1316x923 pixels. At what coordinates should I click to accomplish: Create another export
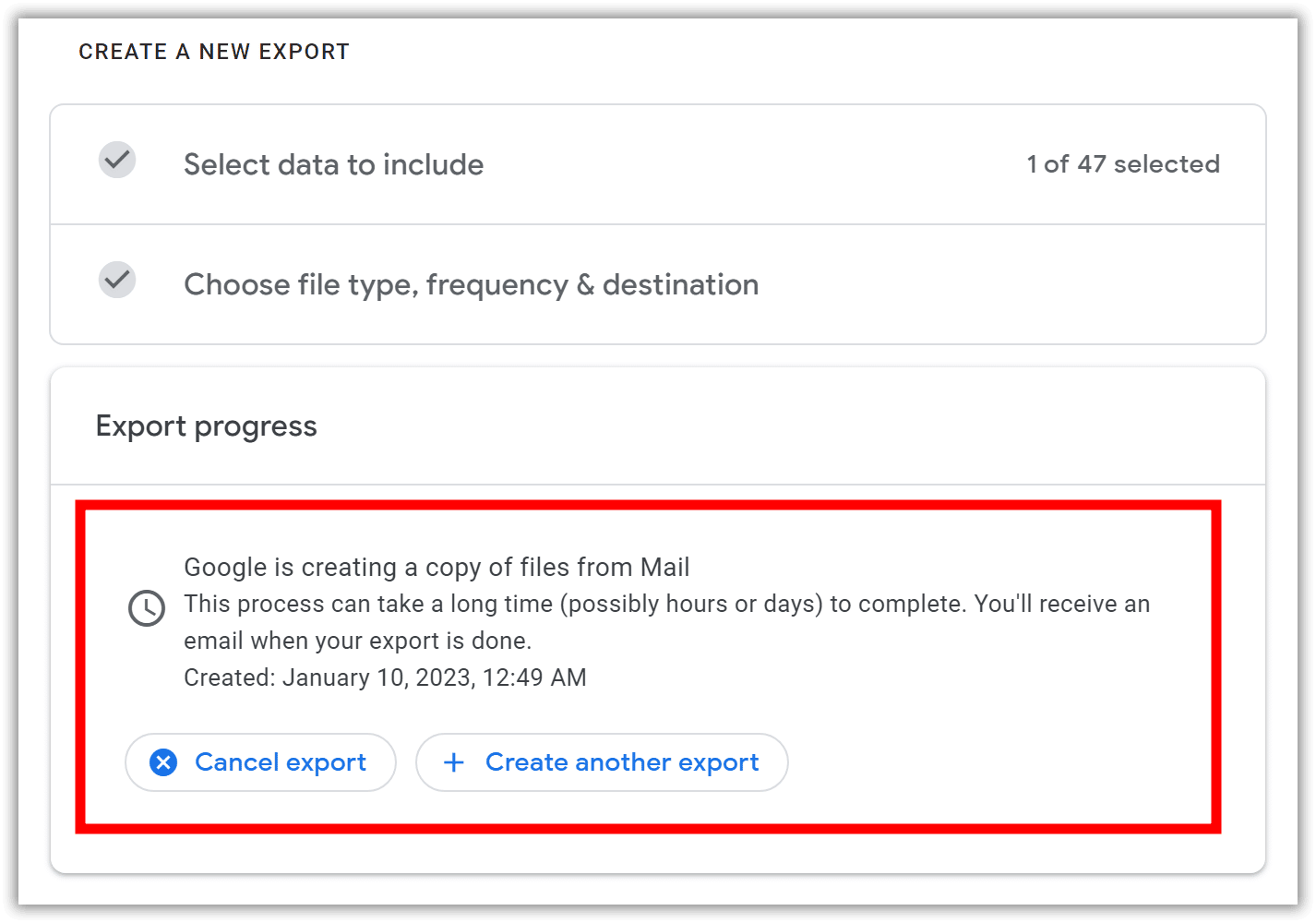pyautogui.click(x=602, y=762)
